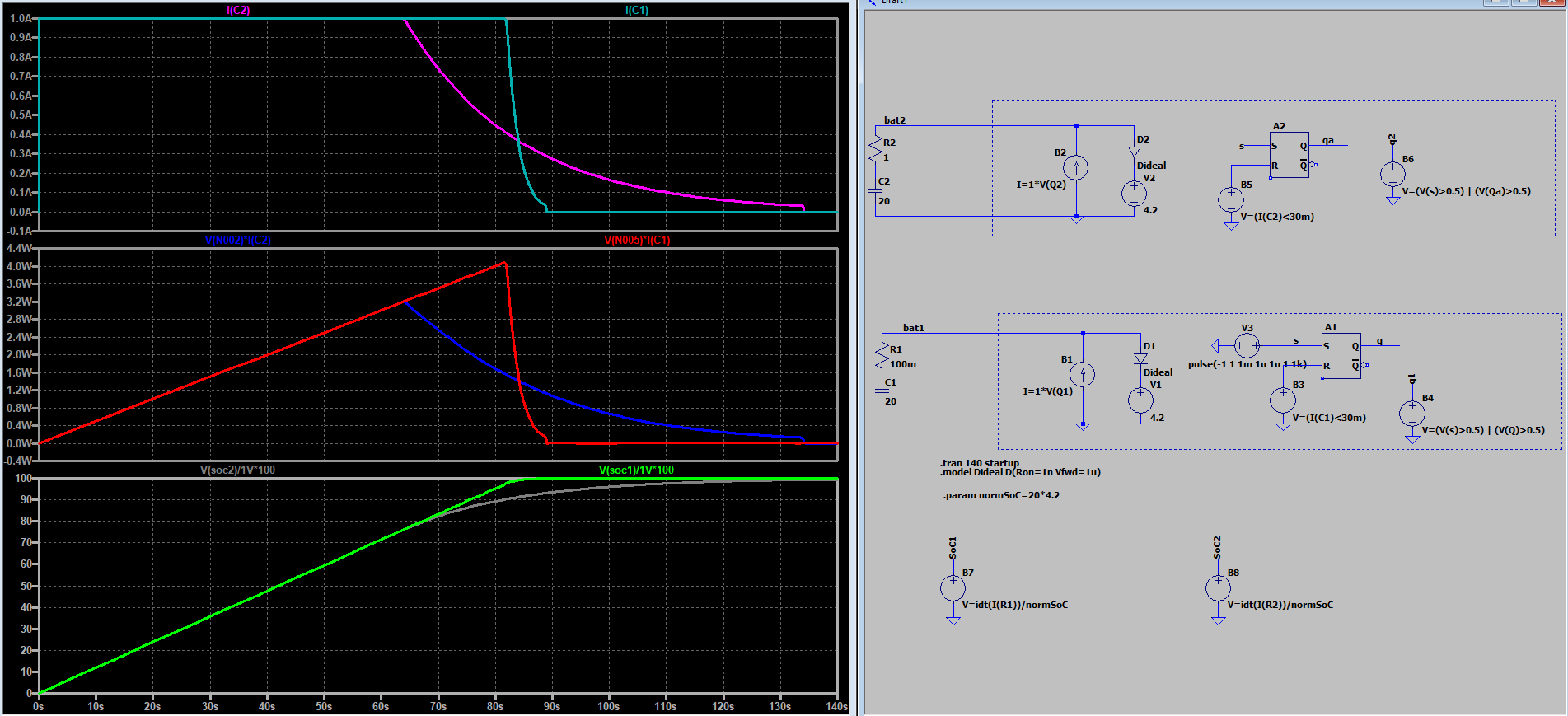This screenshot has height=716, width=1568.
Task: Select the bat2 net label
Action: click(x=895, y=120)
